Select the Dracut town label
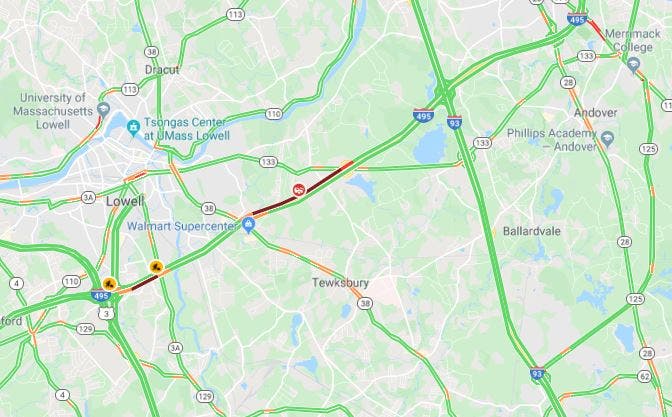Screen dimensions: 672x417 (x=162, y=70)
